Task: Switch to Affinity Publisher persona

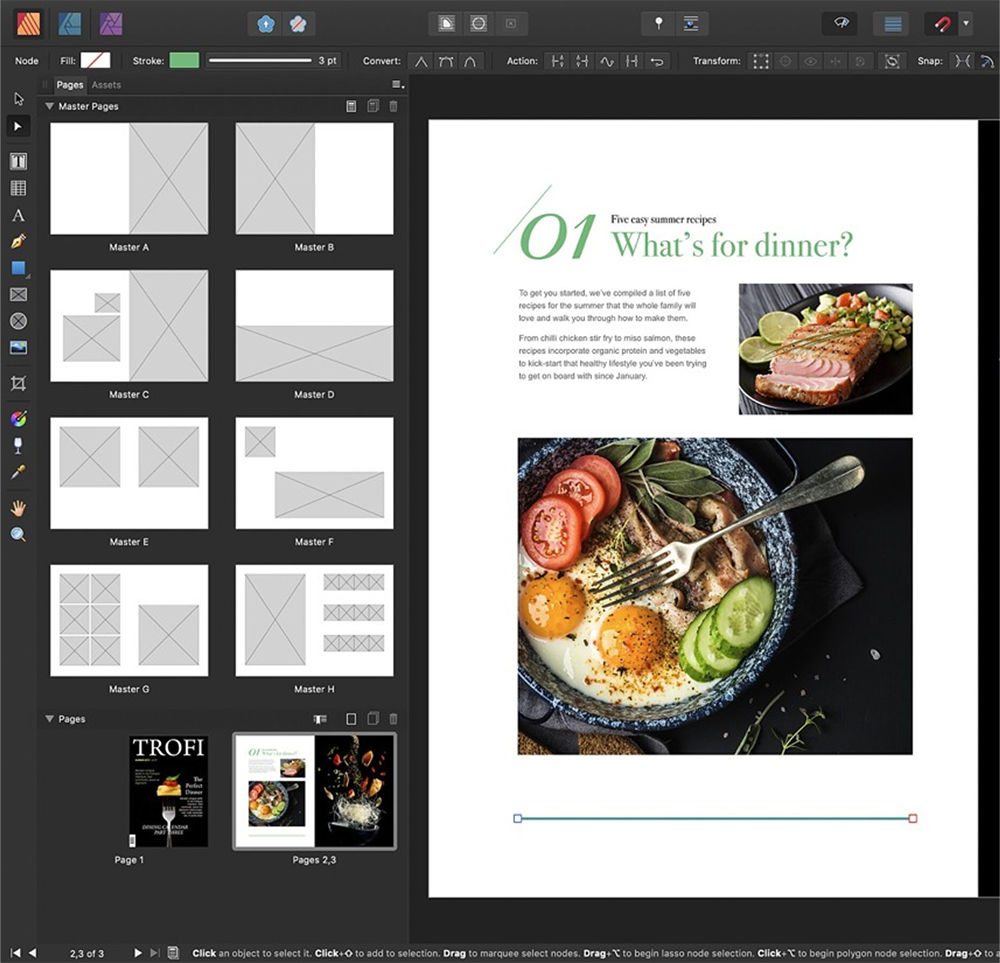Action: (x=28, y=24)
